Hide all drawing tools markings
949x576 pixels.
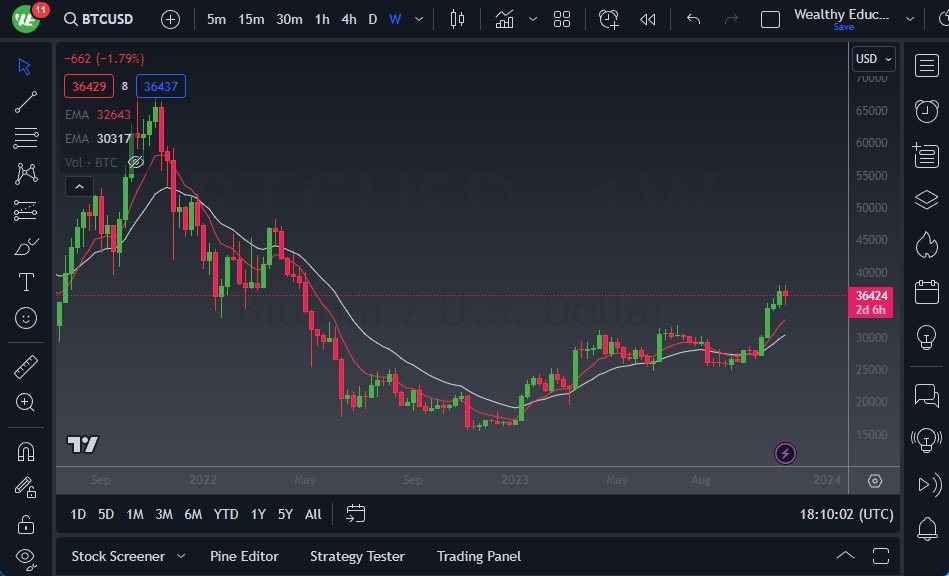[26, 557]
